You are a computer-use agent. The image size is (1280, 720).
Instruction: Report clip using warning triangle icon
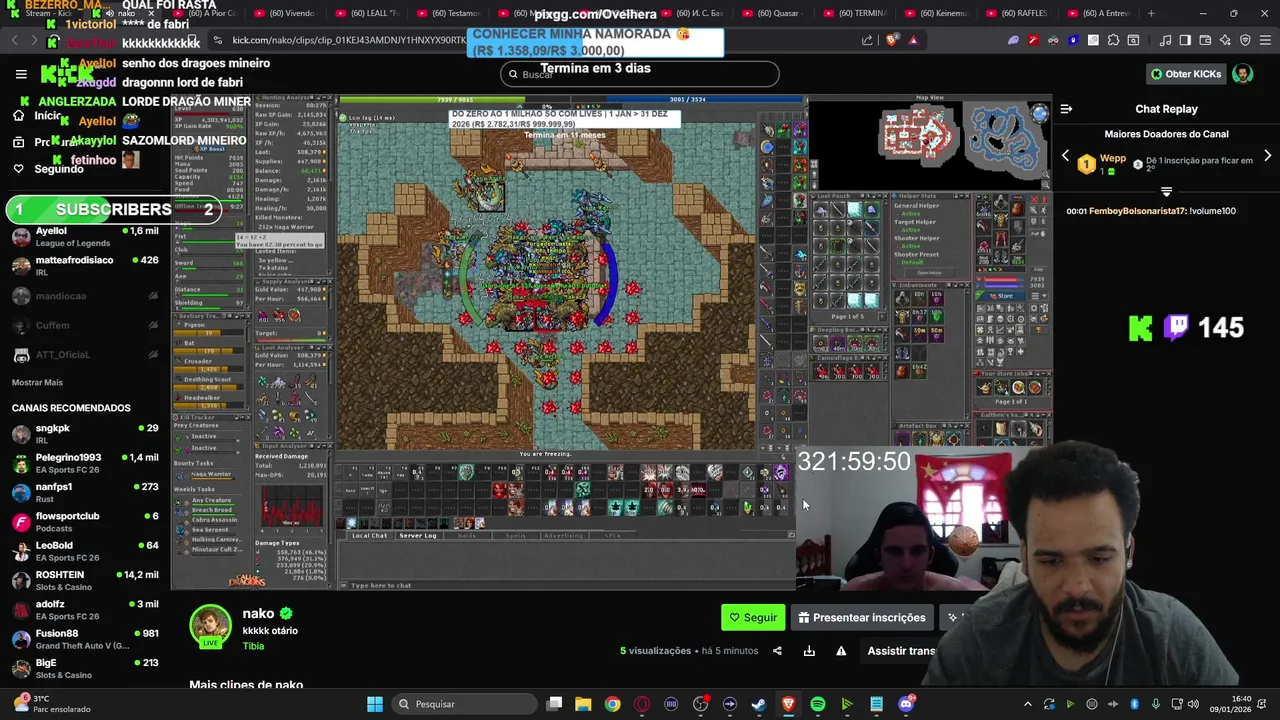[x=841, y=651]
